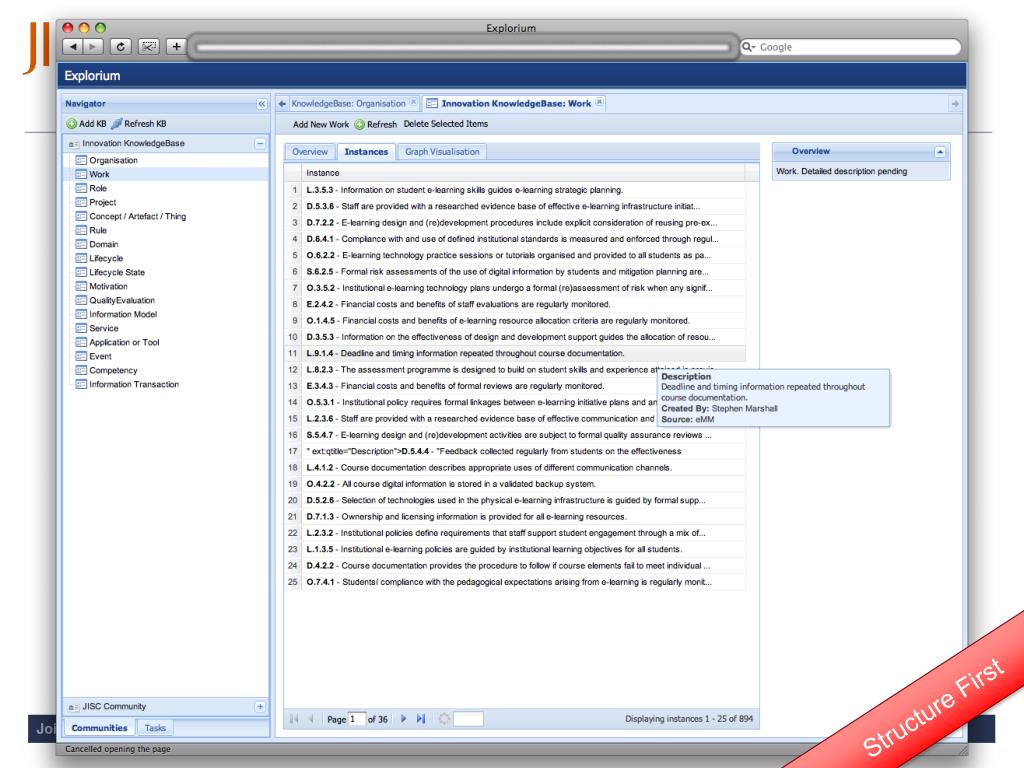Click the browser address bar

point(462,47)
